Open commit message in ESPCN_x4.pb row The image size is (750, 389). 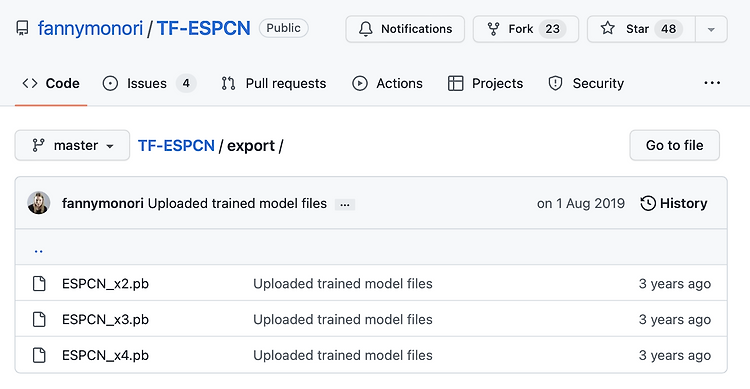pos(342,356)
